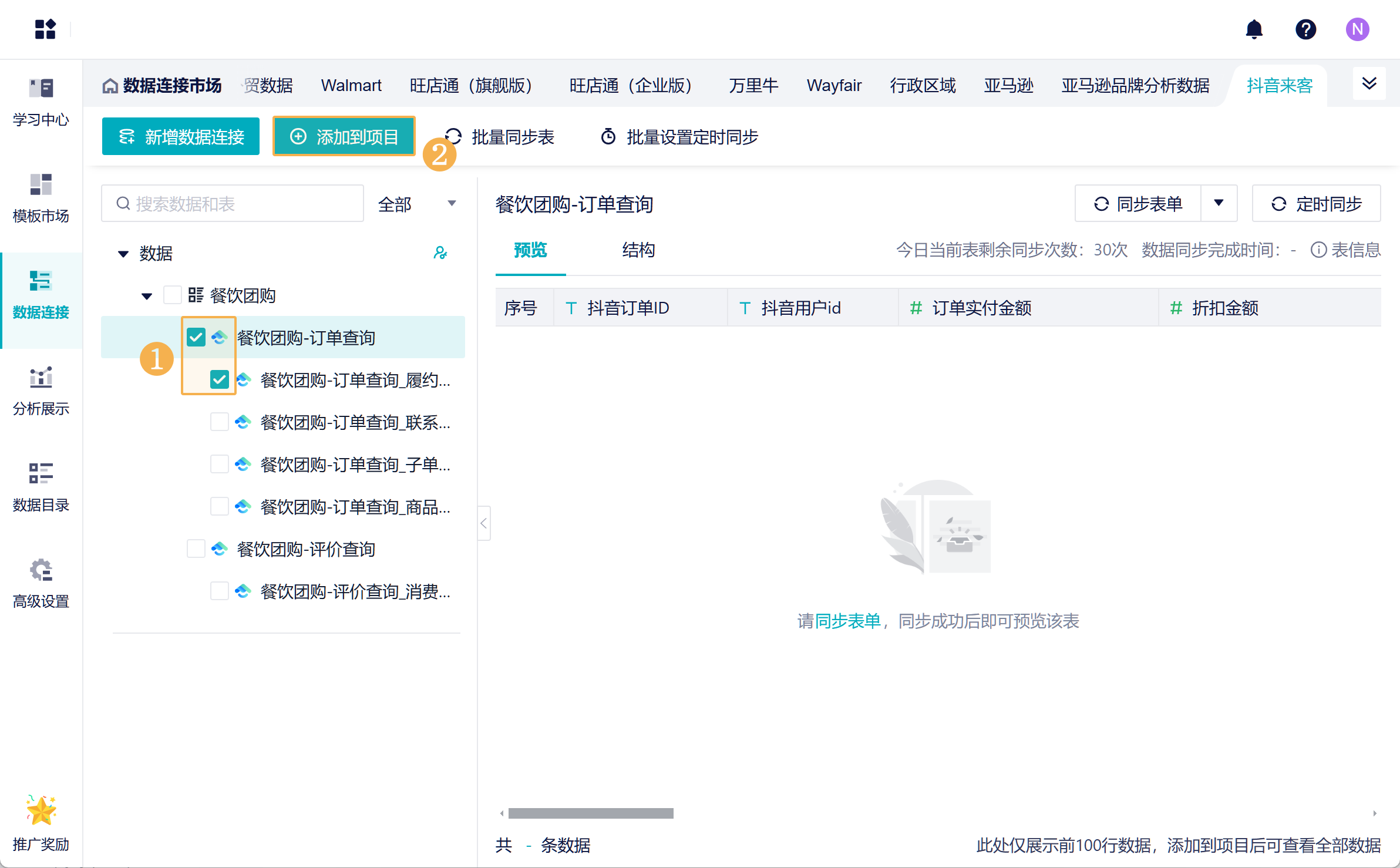Expand the 同步表单 dropdown arrow
This screenshot has width=1400, height=868.
1219,203
